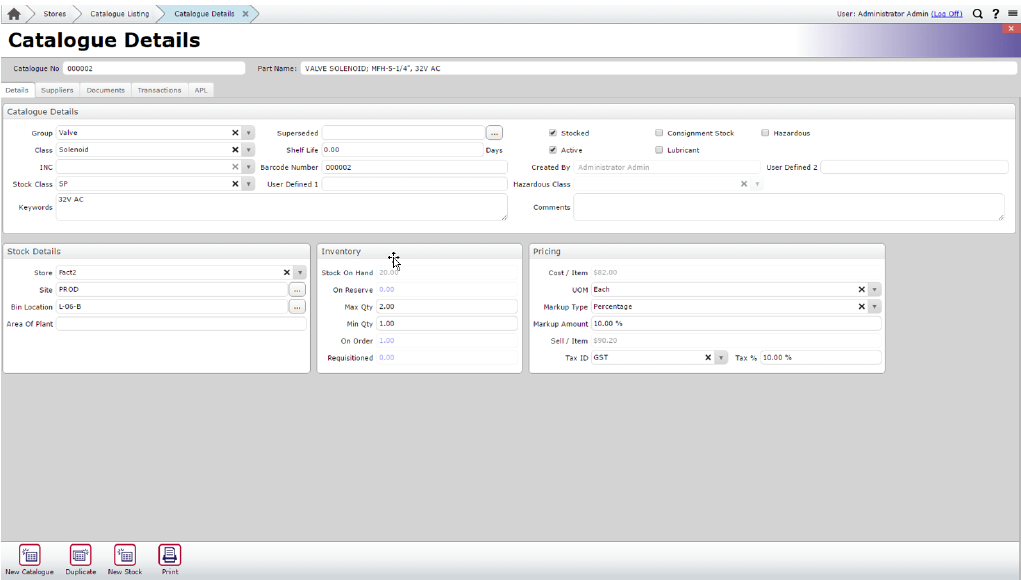Switch to the Suppliers tab

pyautogui.click(x=57, y=90)
